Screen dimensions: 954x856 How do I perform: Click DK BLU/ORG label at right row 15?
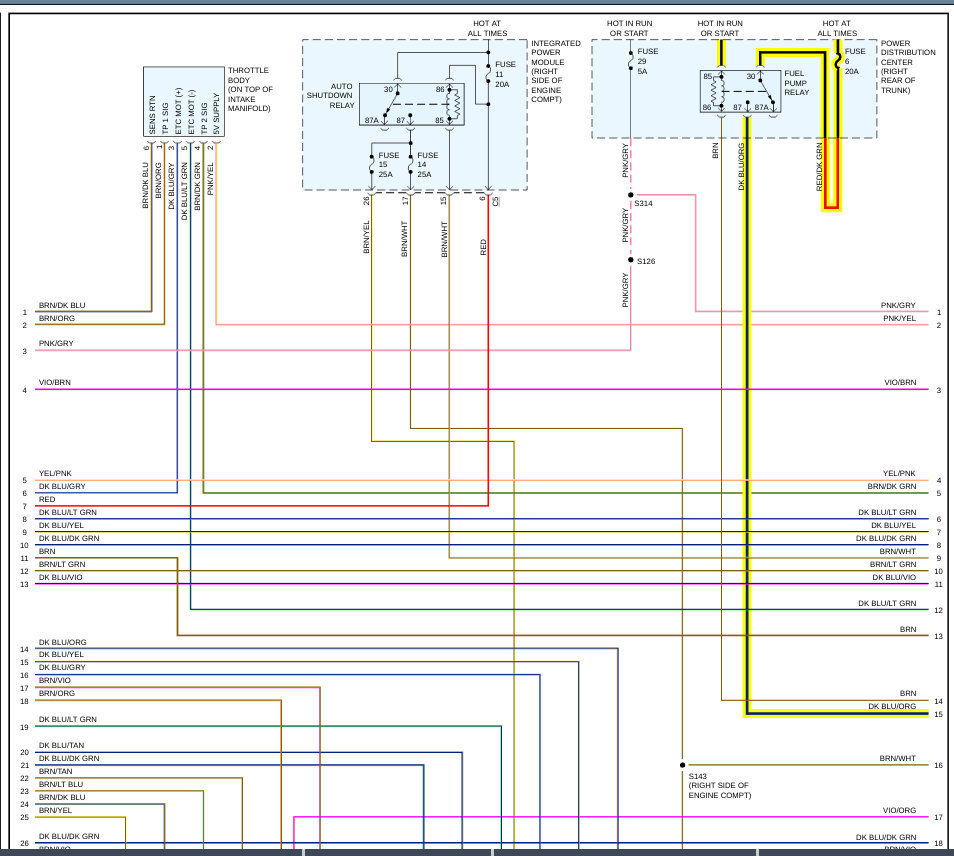click(x=892, y=706)
